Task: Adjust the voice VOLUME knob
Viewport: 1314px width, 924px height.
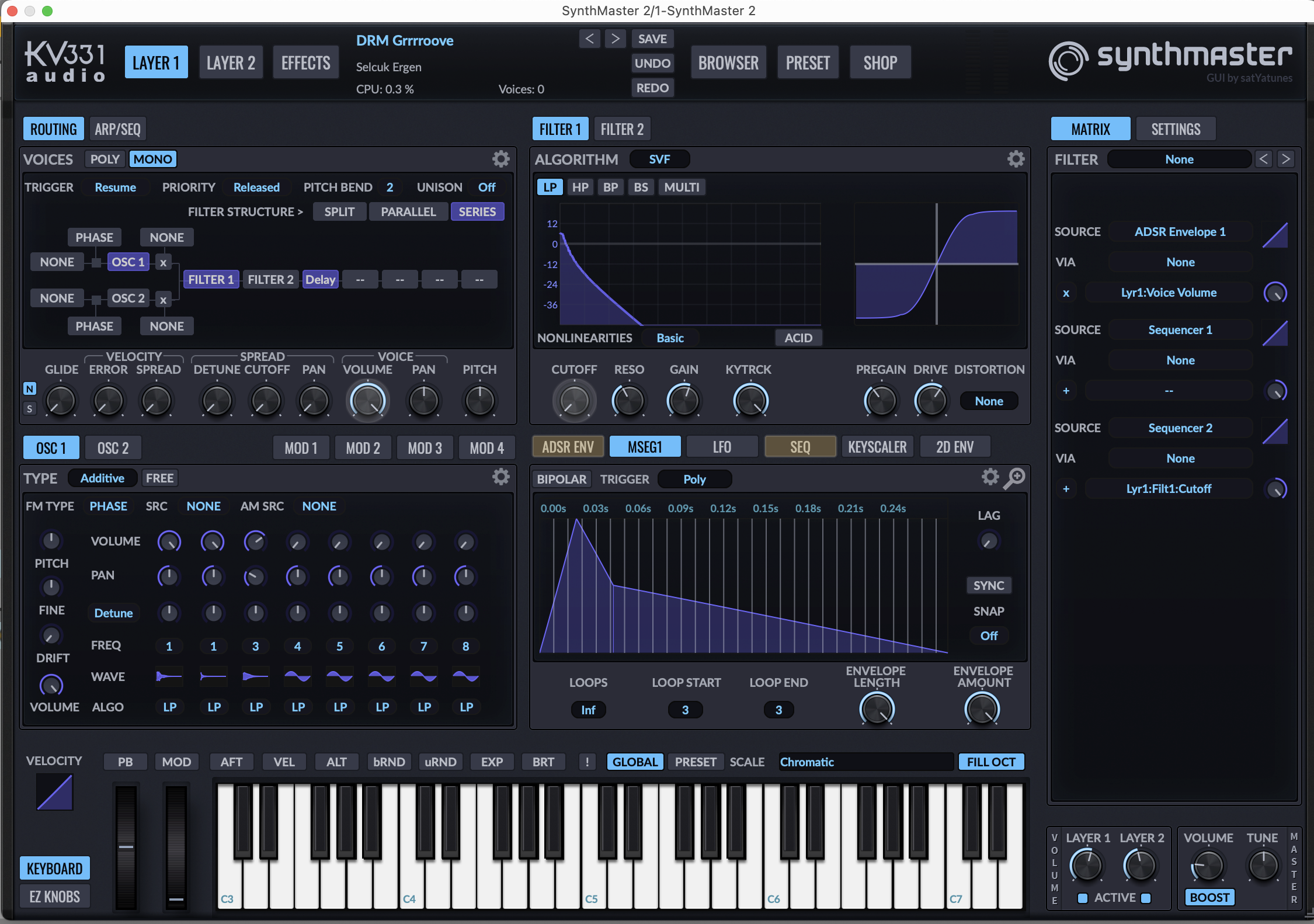Action: coord(367,401)
